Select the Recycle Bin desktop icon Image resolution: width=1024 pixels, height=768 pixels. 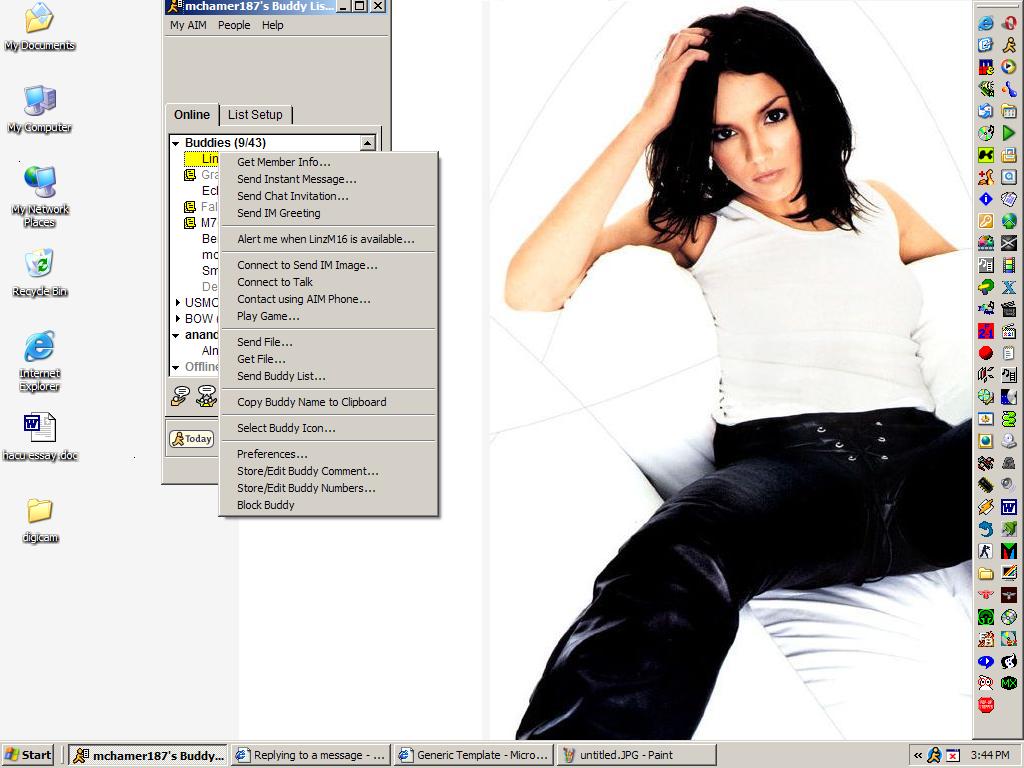39,265
